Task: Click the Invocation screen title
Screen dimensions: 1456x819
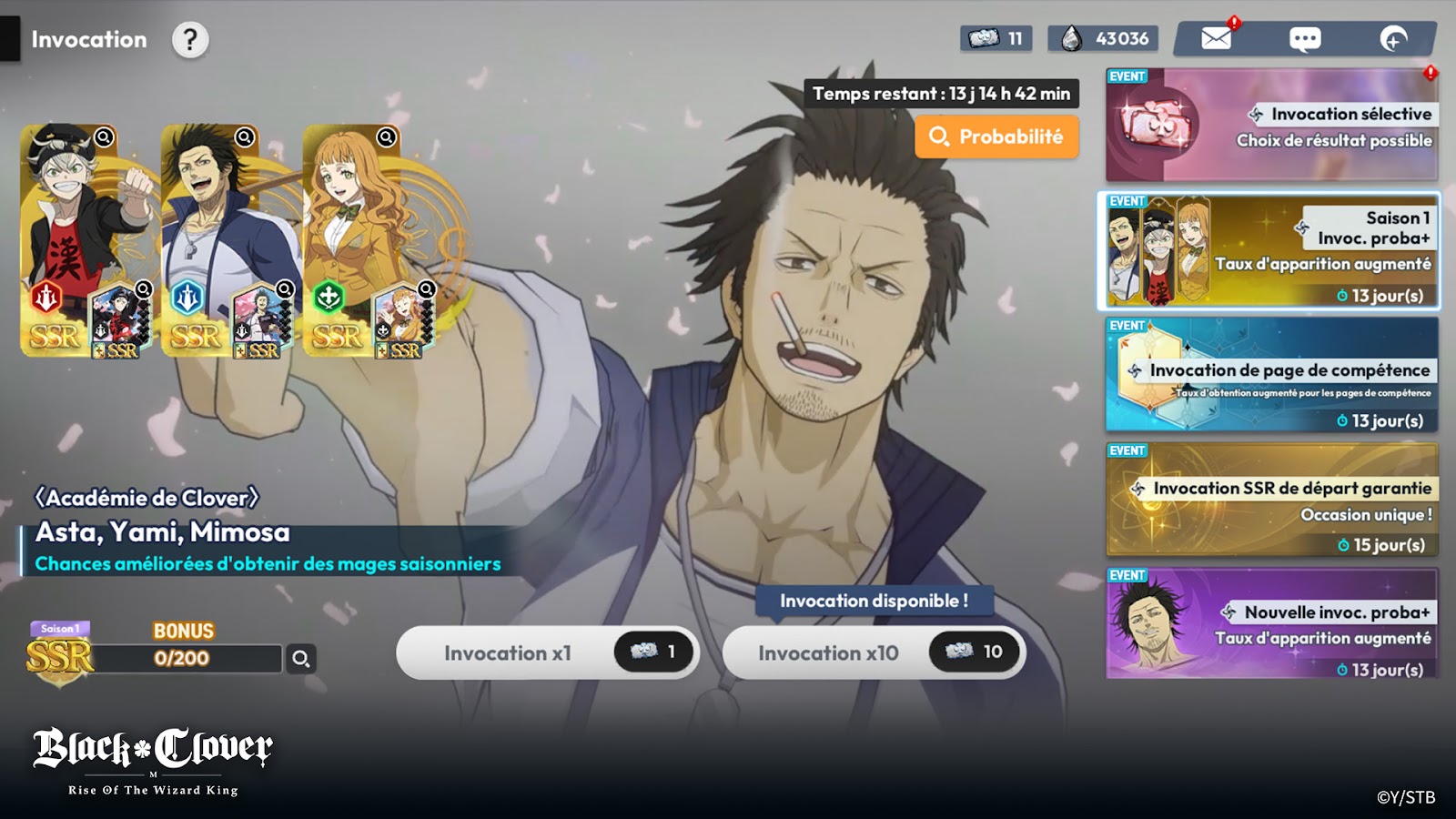Action: click(x=89, y=39)
